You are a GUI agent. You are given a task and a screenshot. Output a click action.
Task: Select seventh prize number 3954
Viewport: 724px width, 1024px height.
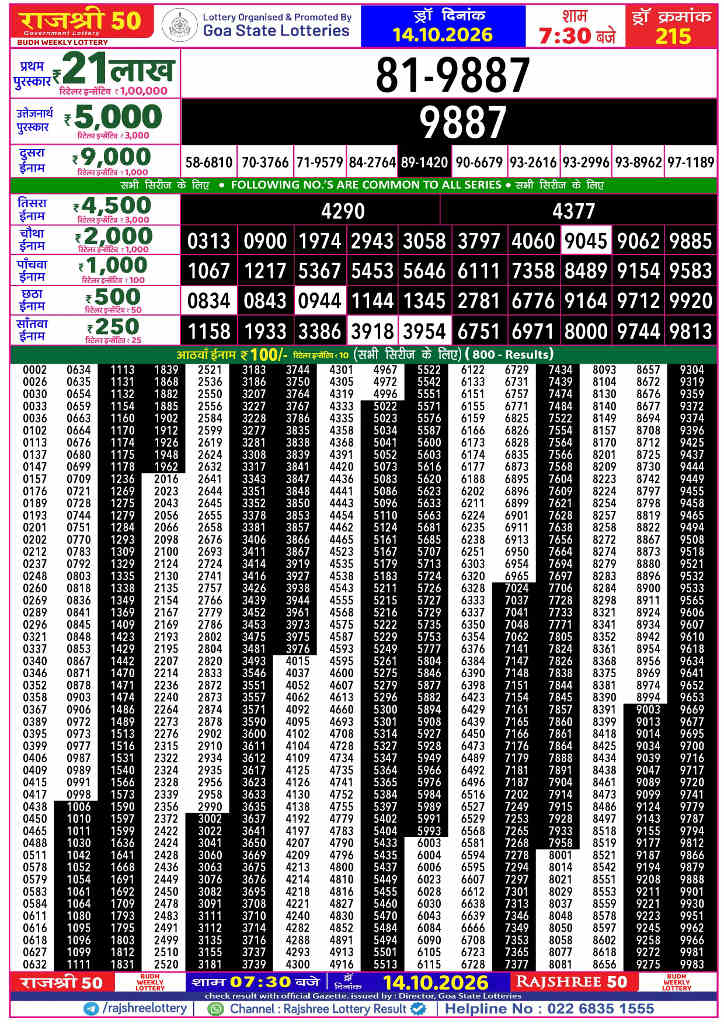click(424, 331)
